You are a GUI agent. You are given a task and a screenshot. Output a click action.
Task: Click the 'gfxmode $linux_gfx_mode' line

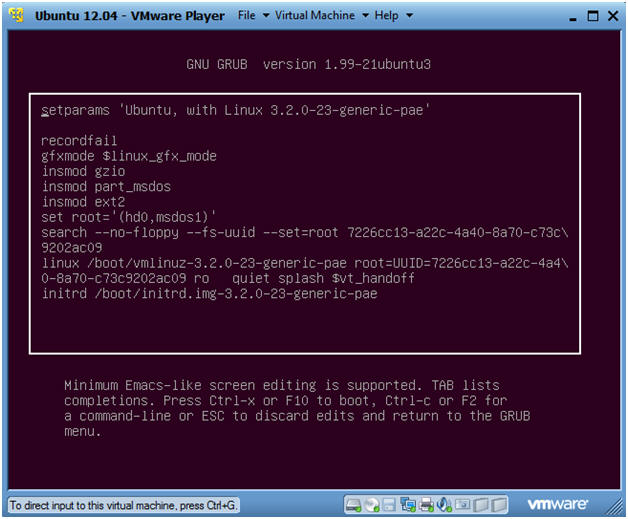click(x=129, y=156)
